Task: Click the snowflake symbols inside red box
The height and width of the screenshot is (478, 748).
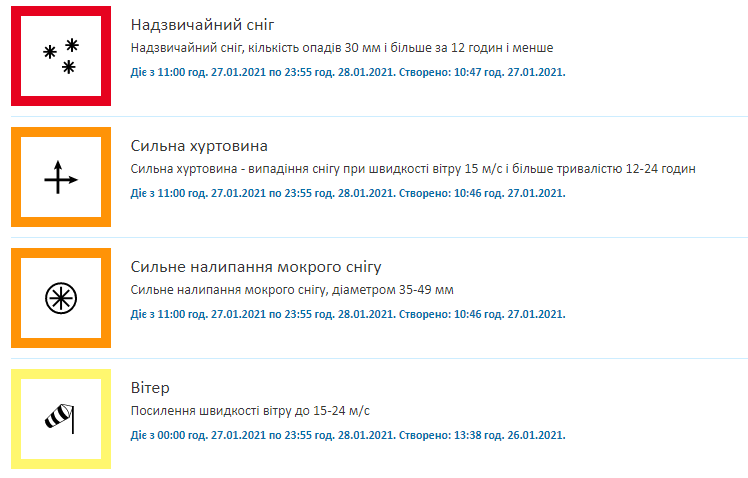Action: click(61, 56)
